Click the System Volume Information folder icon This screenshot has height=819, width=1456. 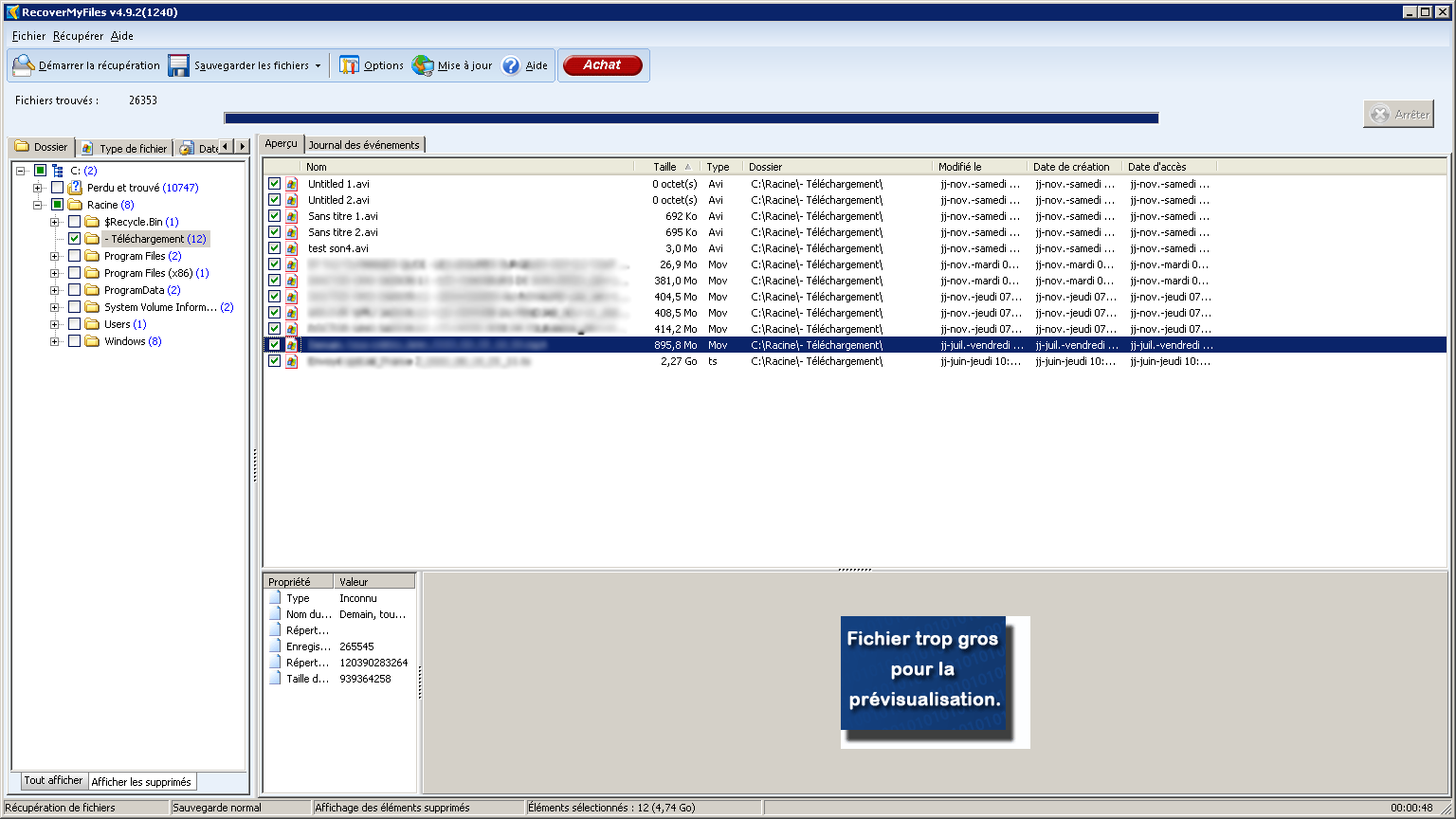[92, 307]
